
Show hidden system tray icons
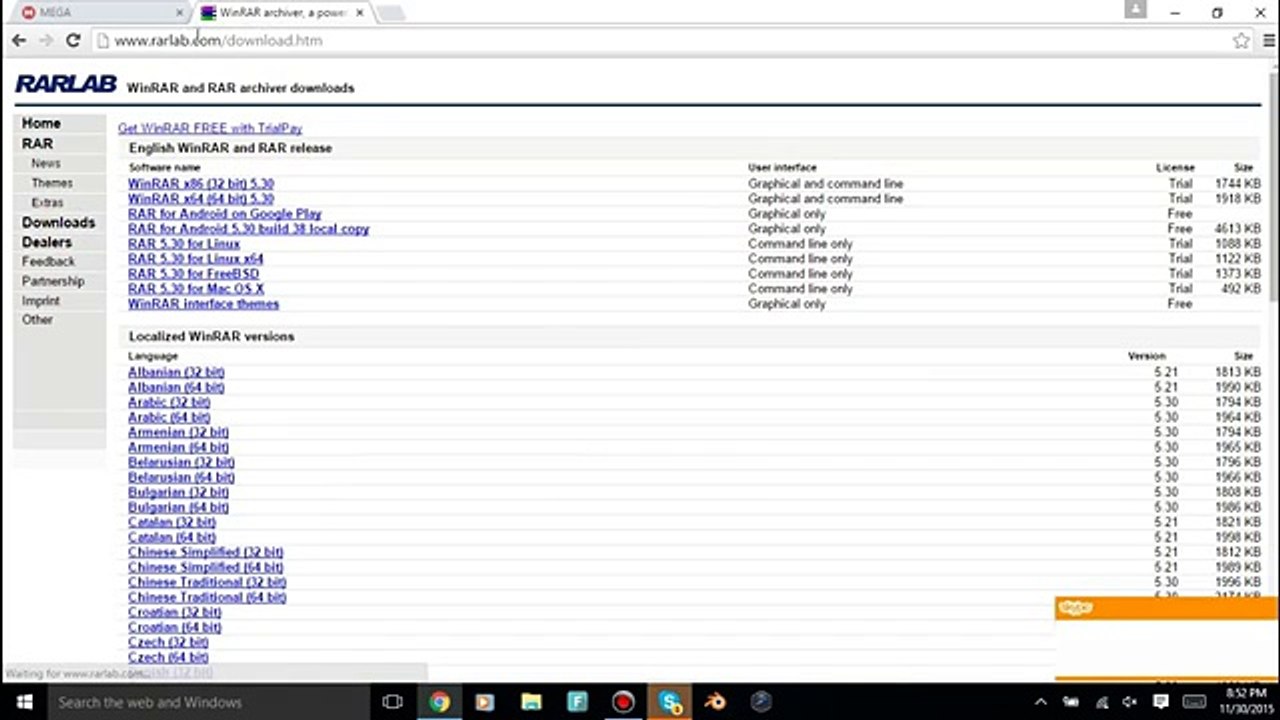1040,702
